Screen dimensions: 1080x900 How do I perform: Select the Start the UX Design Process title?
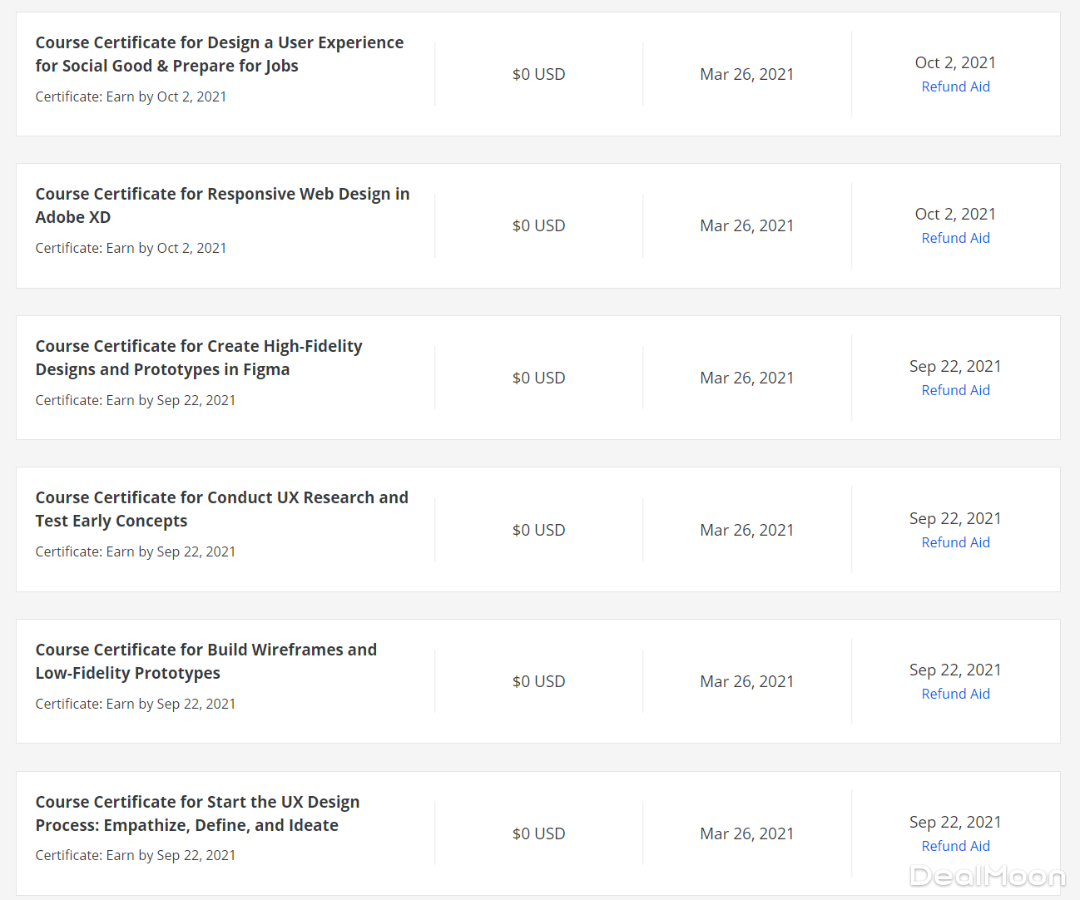coord(197,813)
